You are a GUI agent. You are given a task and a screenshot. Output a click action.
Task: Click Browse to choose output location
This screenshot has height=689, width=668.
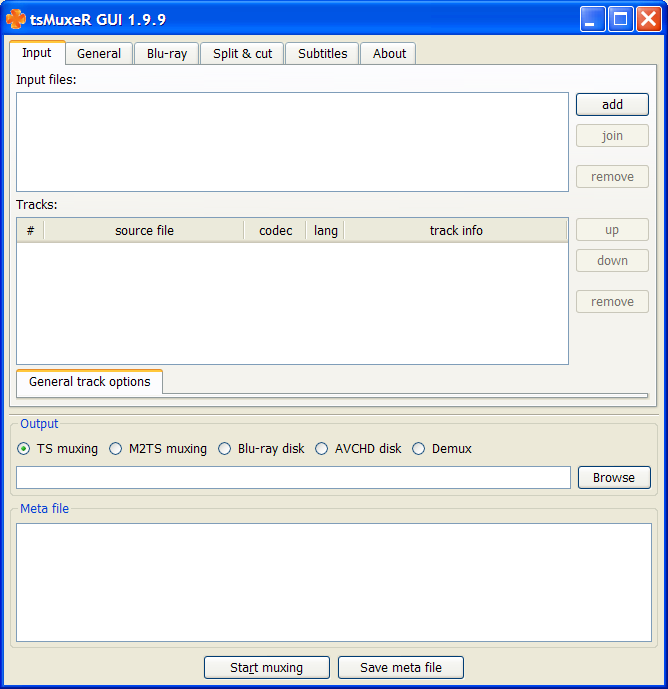[x=614, y=478]
